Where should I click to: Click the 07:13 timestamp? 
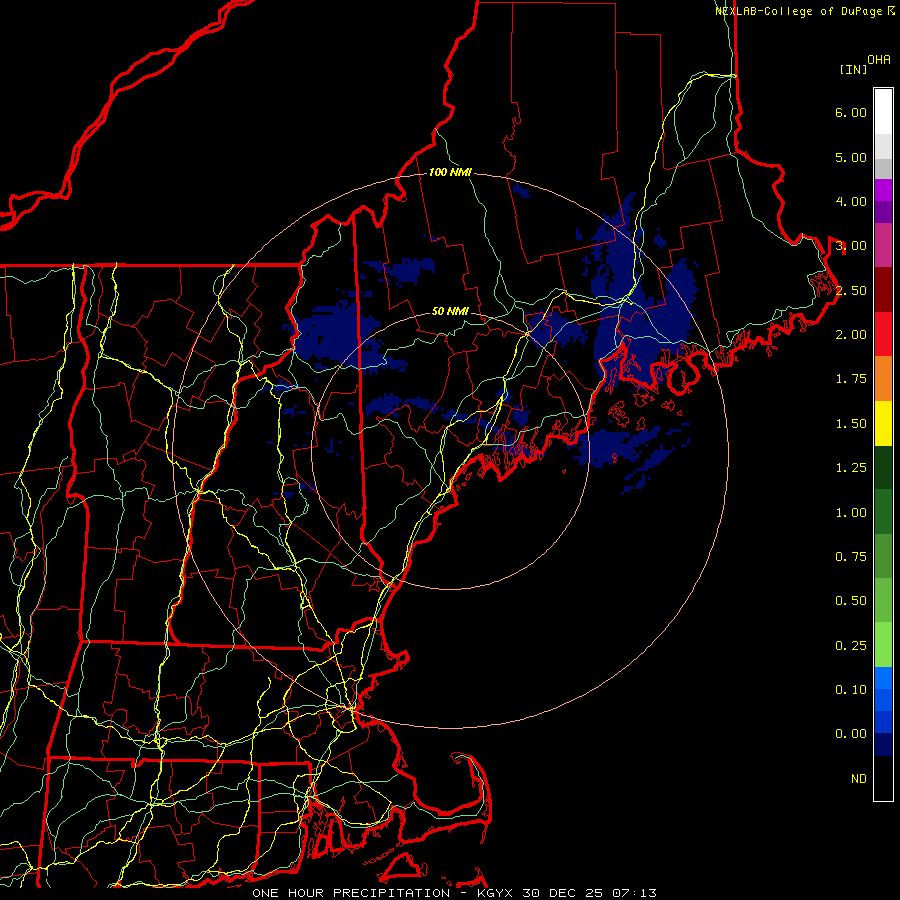634,893
